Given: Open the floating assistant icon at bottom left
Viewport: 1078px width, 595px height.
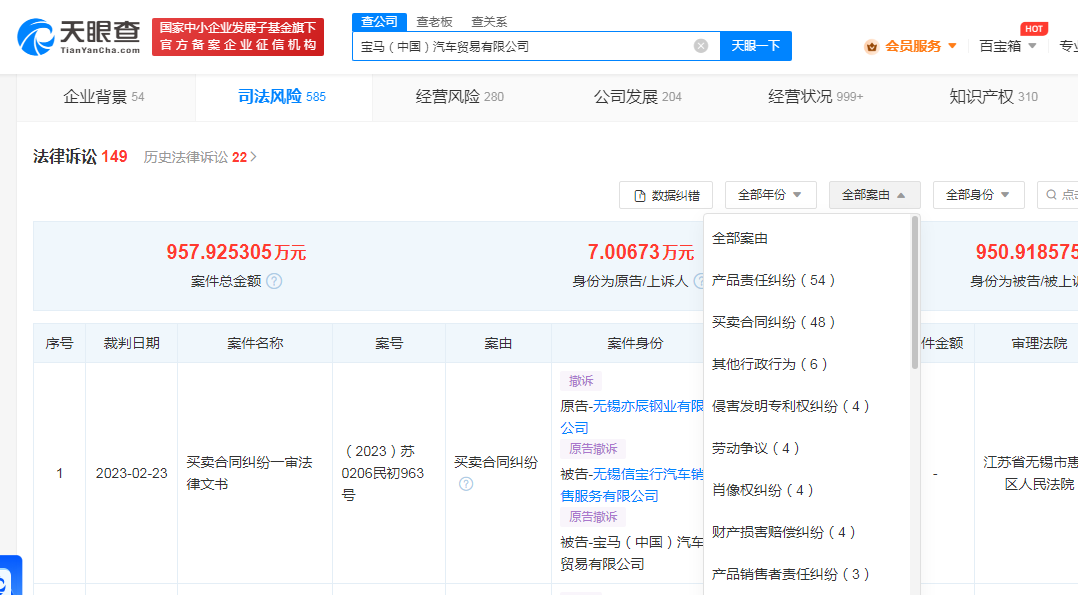Looking at the screenshot, I should point(10,576).
